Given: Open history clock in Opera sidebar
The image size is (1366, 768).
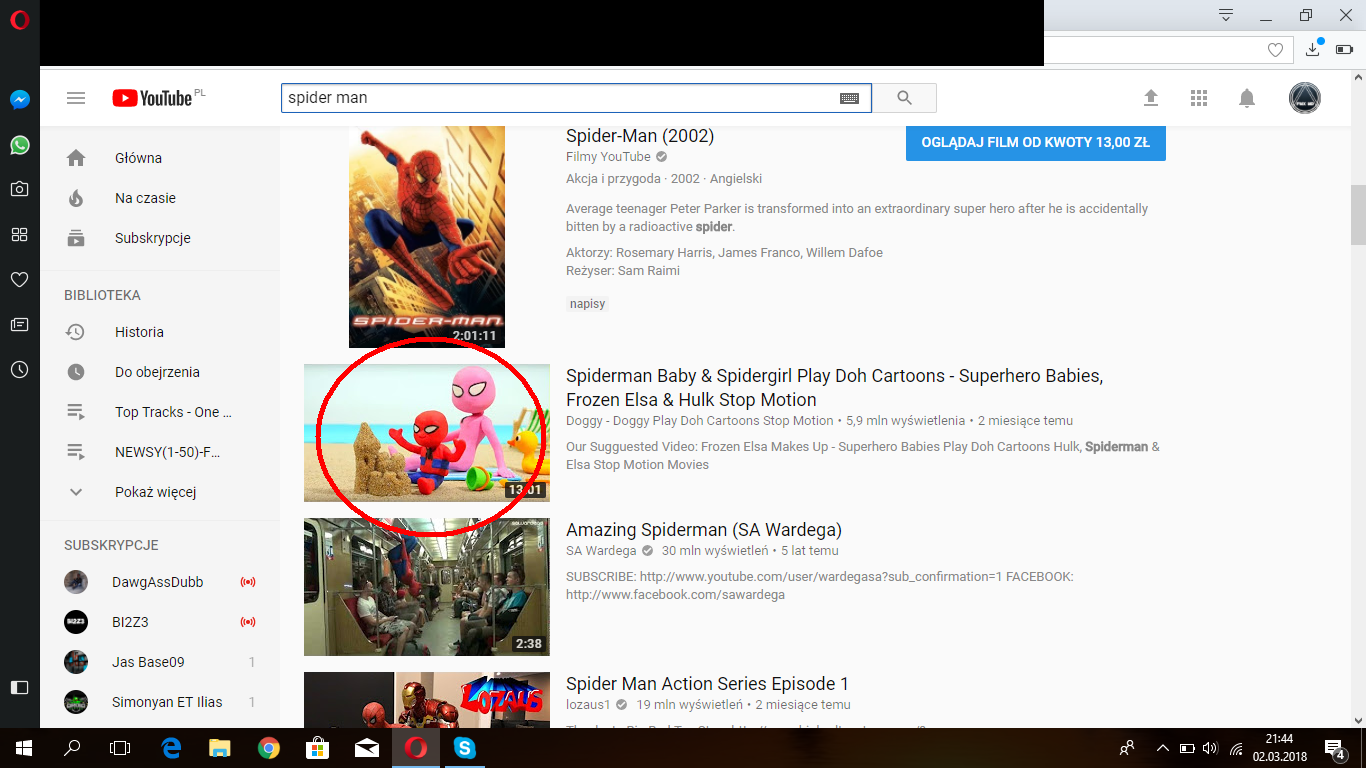Looking at the screenshot, I should [x=19, y=370].
